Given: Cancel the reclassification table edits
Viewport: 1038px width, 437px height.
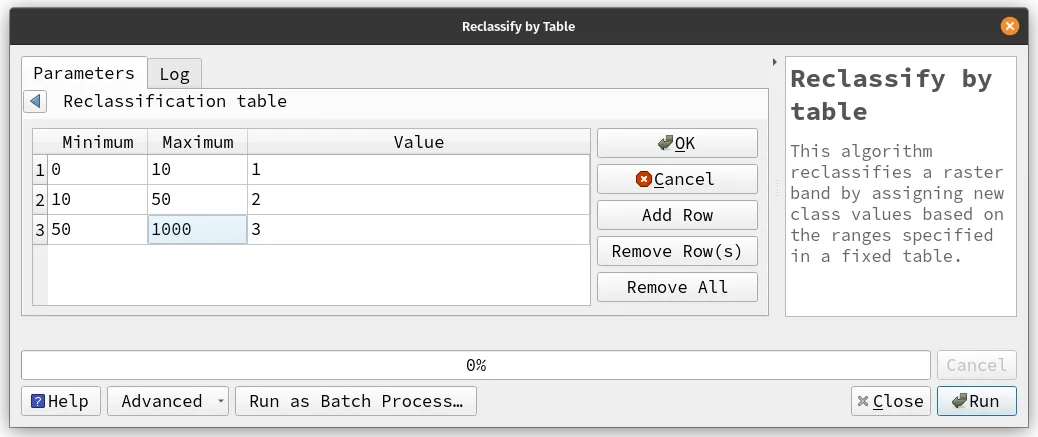Looking at the screenshot, I should [677, 179].
